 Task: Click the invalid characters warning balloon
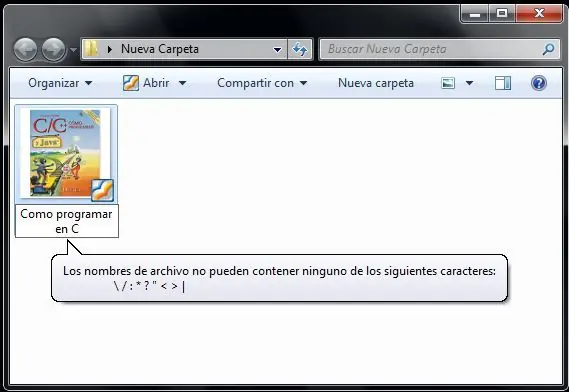coord(279,278)
